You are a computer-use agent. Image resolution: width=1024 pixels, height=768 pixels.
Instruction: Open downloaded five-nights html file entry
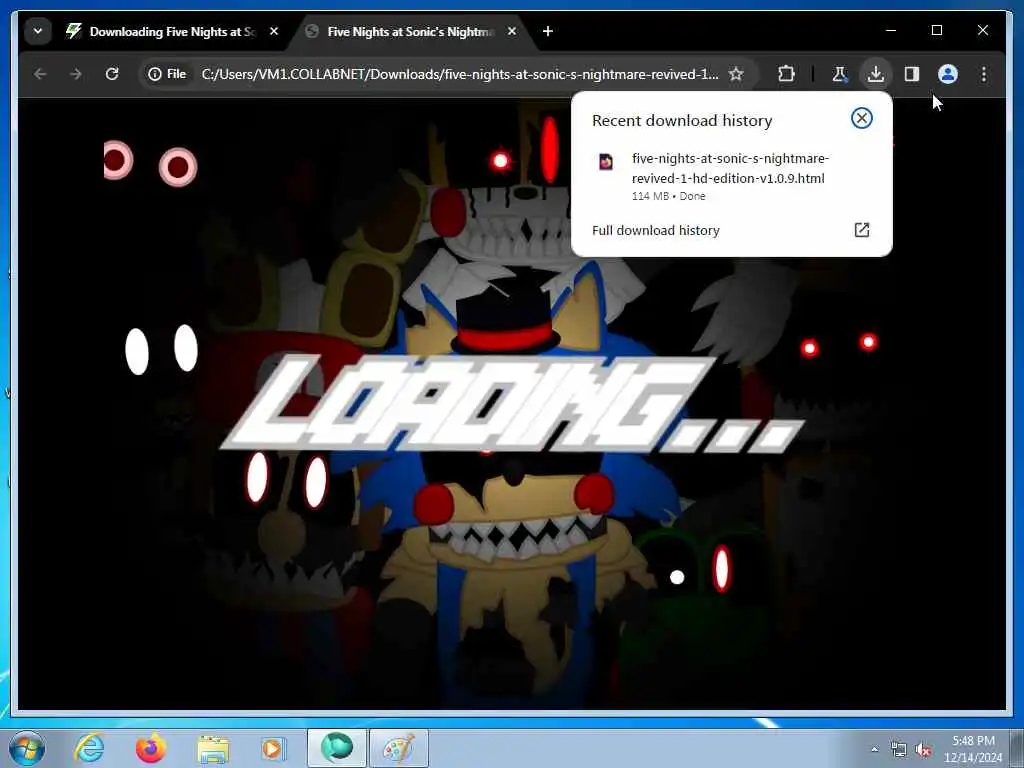[x=731, y=176]
